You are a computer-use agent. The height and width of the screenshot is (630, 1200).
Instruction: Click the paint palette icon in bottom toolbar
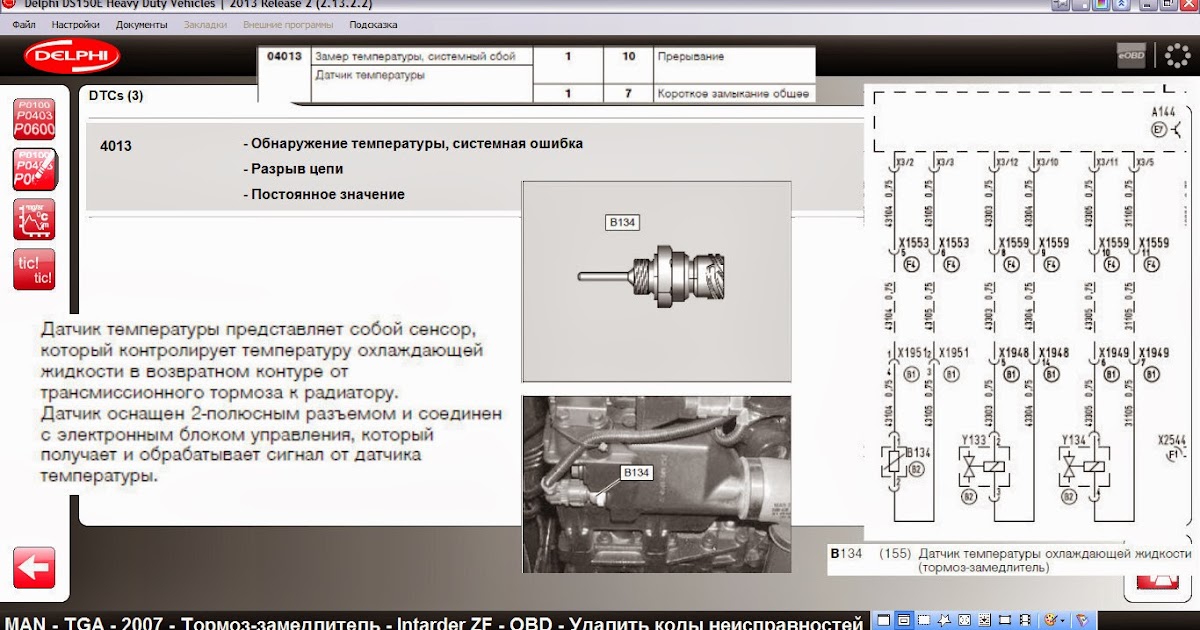(1050, 621)
